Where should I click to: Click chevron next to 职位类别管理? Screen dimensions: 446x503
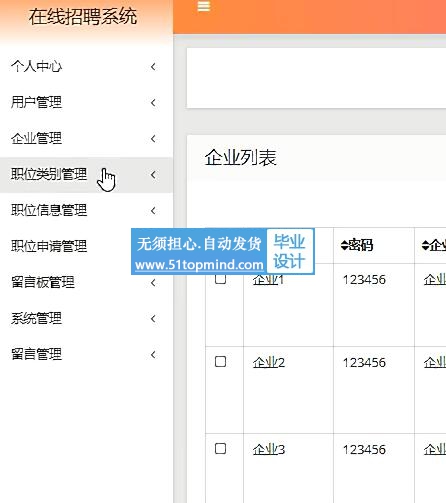pos(153,175)
